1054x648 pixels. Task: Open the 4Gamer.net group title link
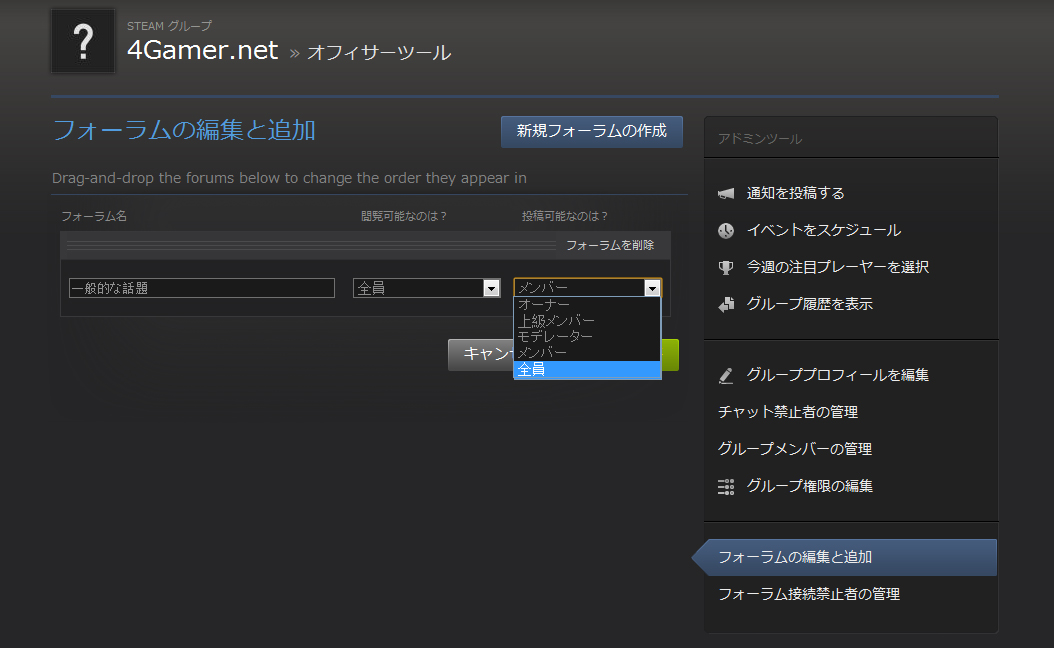pyautogui.click(x=203, y=50)
